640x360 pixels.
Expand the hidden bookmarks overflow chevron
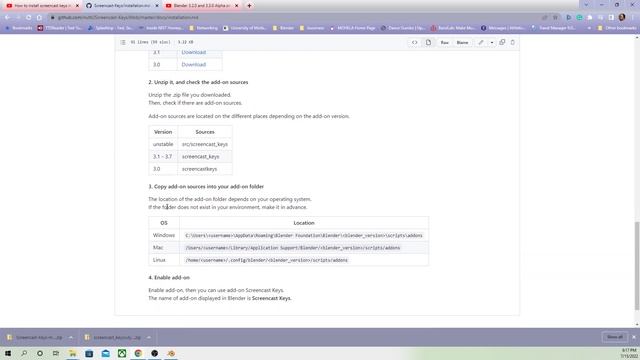589,28
